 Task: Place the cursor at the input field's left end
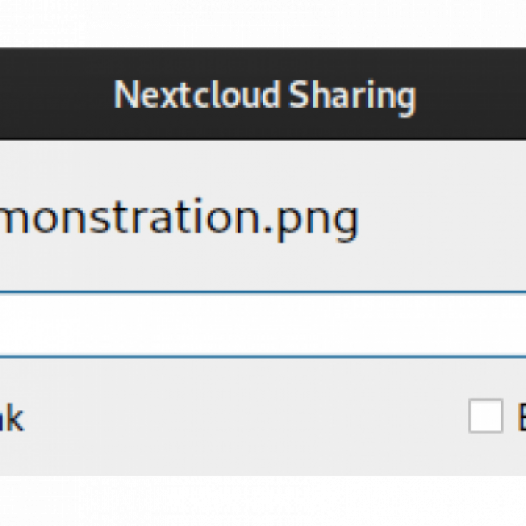[3, 324]
